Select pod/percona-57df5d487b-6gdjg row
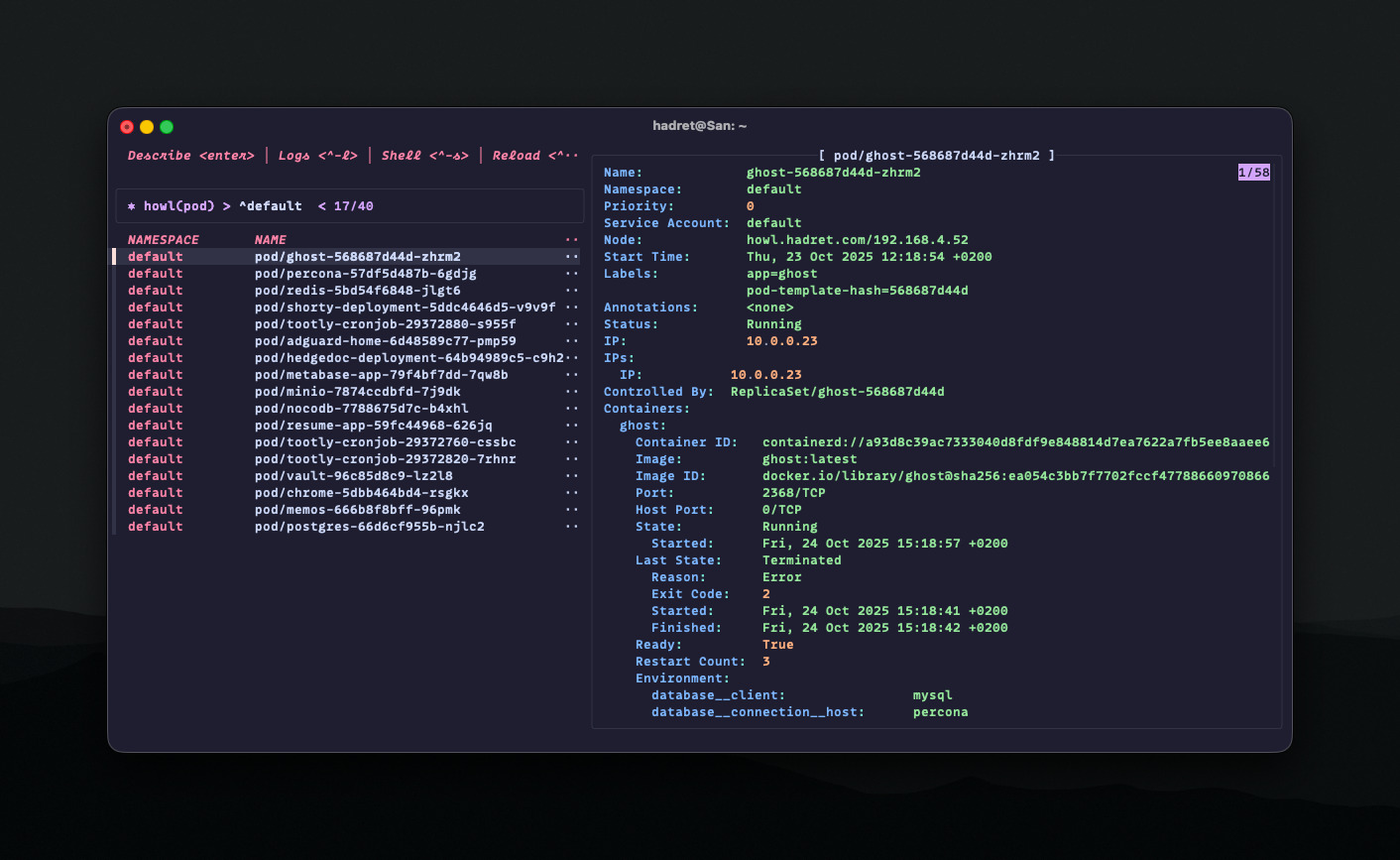Screen dimensions: 1400x860 [x=365, y=274]
